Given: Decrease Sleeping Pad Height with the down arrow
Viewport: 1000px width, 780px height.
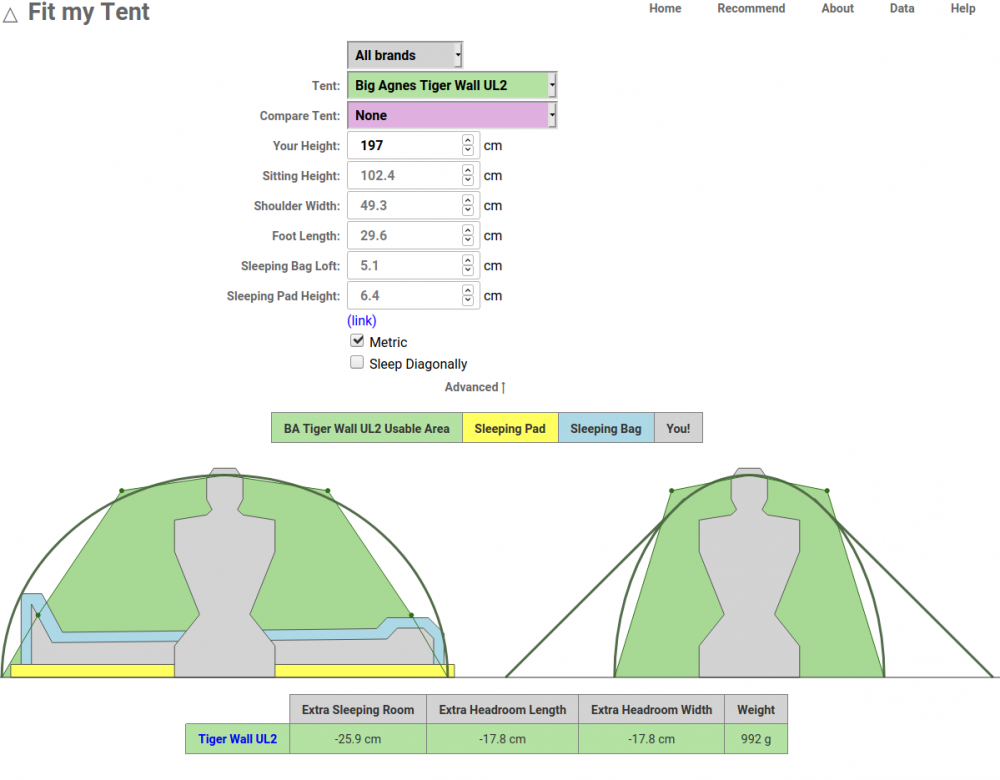Looking at the screenshot, I should click(467, 301).
